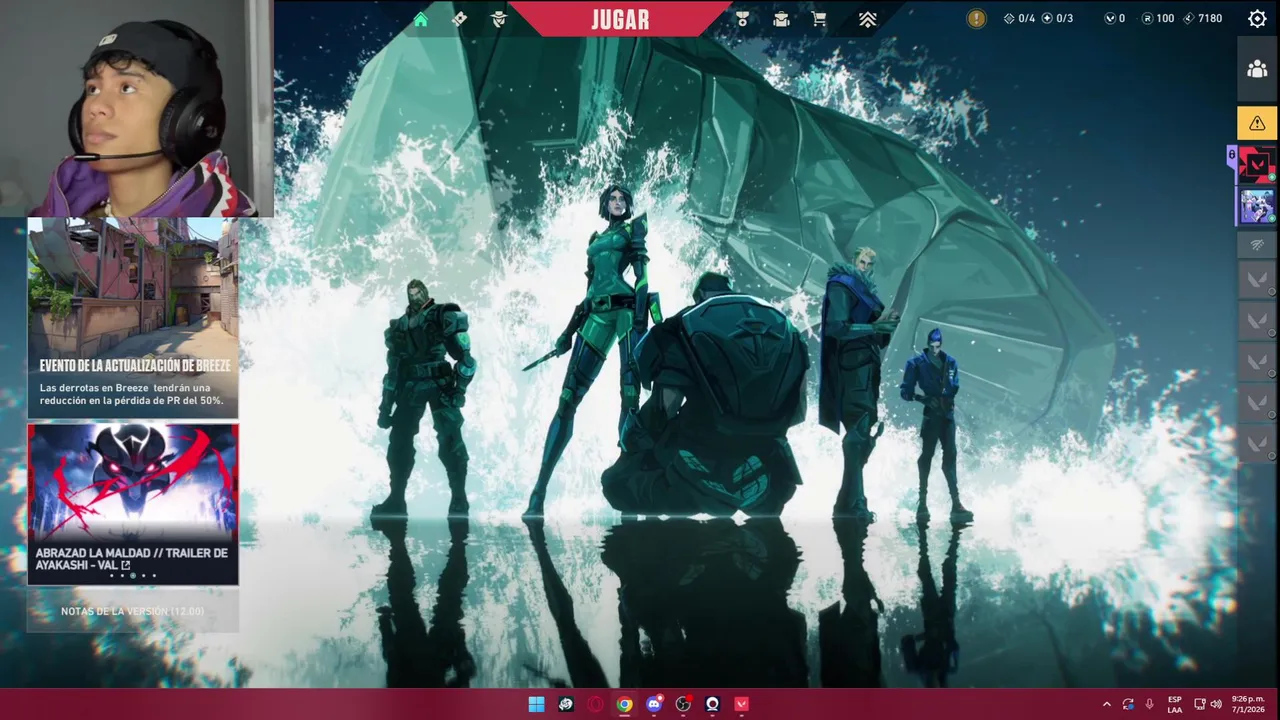Open Opera browser from the taskbar
1280x720 pixels.
595,704
